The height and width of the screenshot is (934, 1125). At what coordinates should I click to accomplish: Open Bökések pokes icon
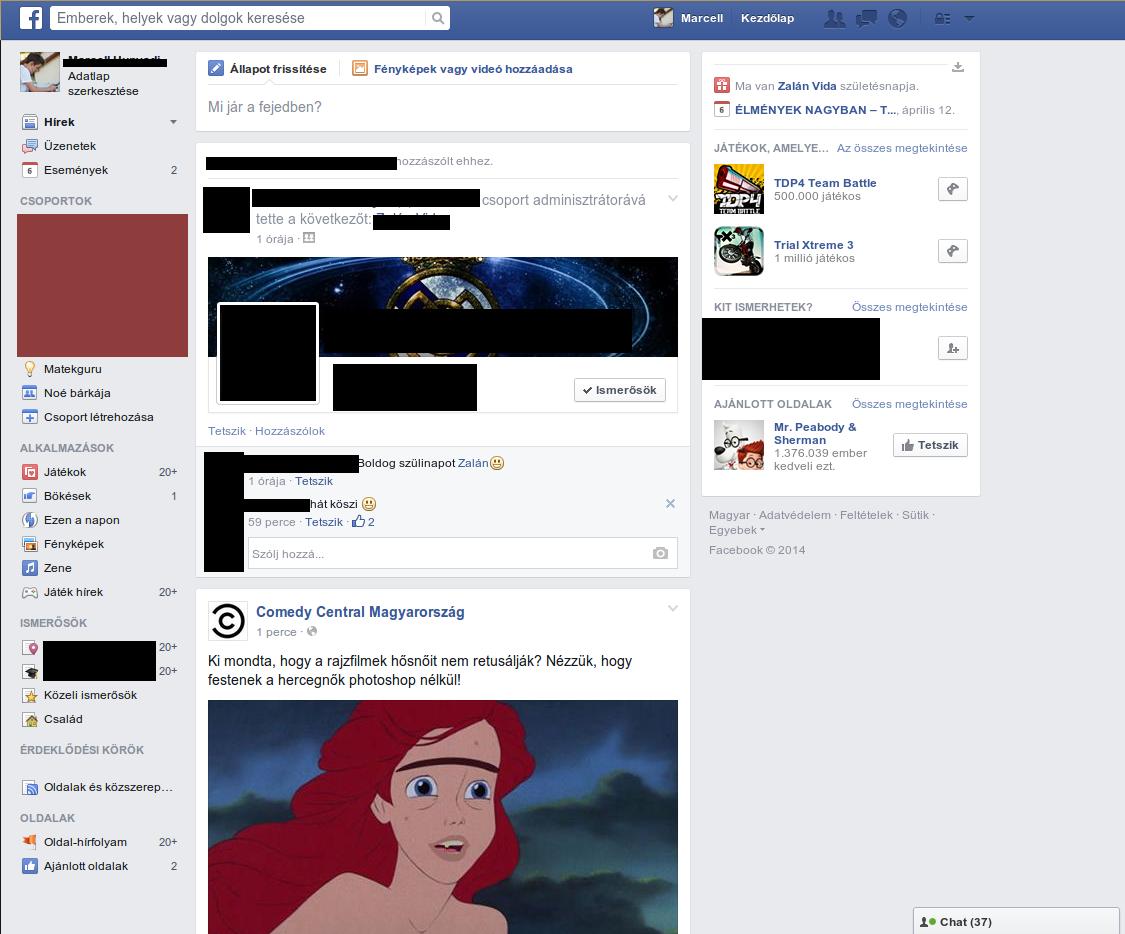29,496
